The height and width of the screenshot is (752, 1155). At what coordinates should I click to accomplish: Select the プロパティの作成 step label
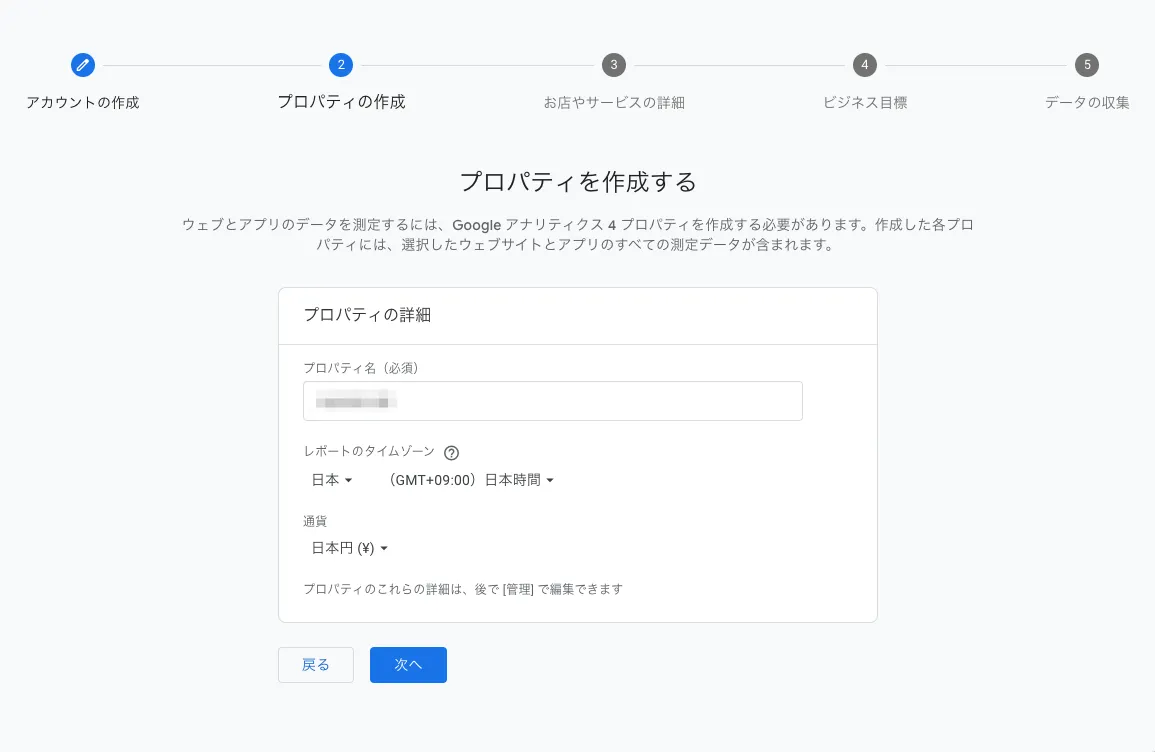[x=341, y=102]
